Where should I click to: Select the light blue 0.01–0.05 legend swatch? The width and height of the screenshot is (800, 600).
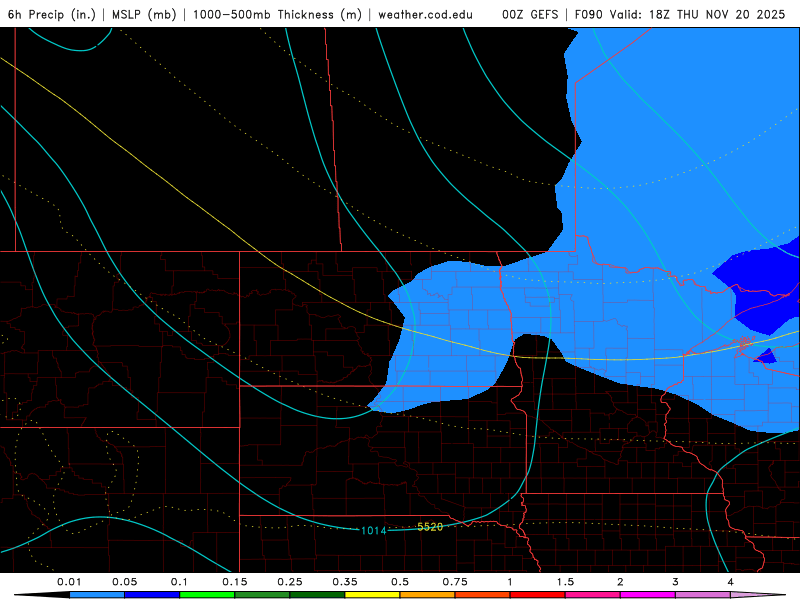(97, 595)
